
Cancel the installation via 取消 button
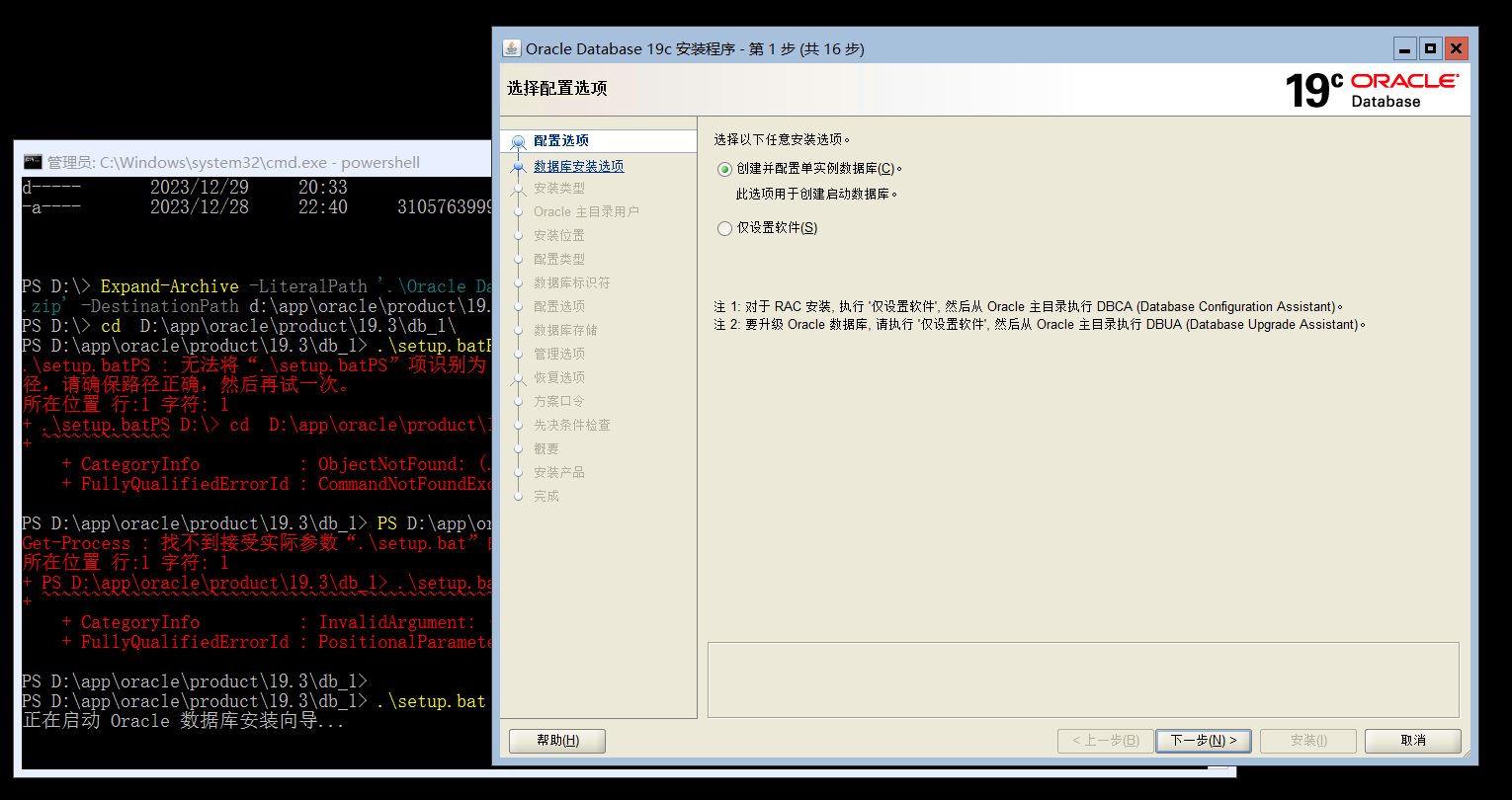[1412, 740]
